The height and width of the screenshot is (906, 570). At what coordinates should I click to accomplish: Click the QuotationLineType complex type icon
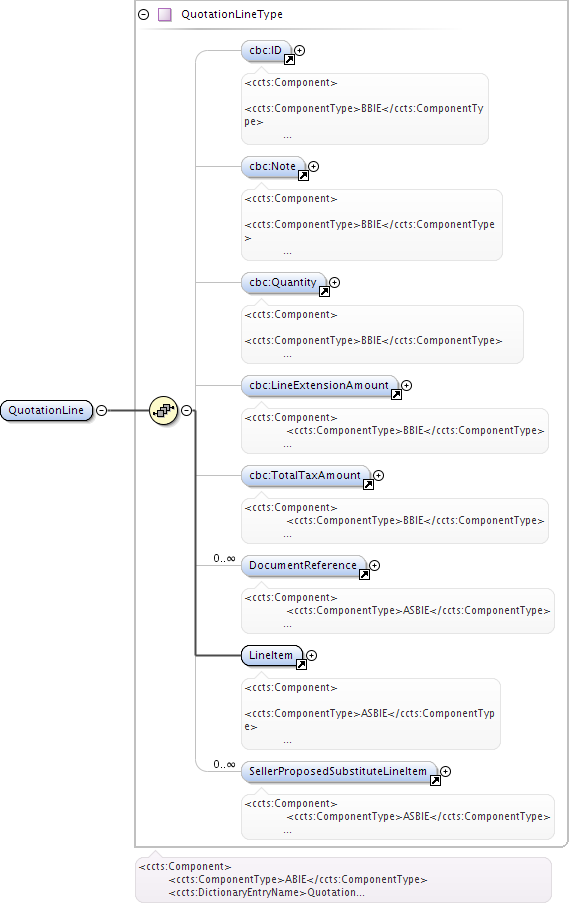click(x=165, y=14)
